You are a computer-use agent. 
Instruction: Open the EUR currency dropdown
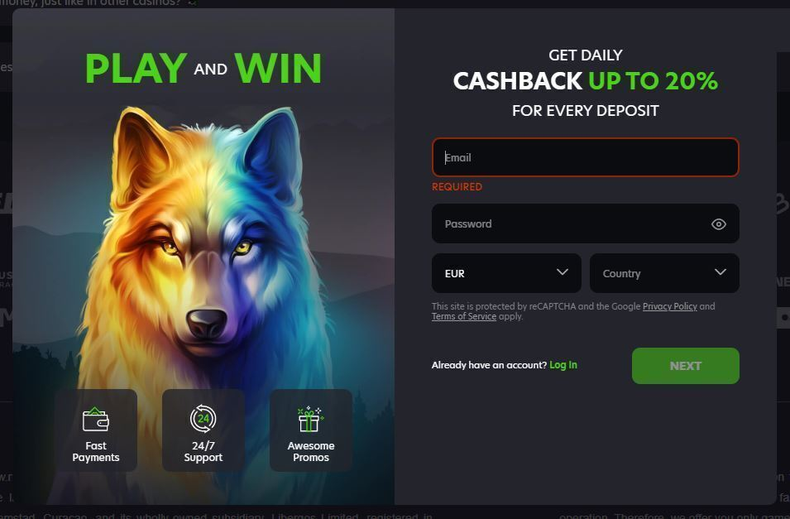click(506, 273)
